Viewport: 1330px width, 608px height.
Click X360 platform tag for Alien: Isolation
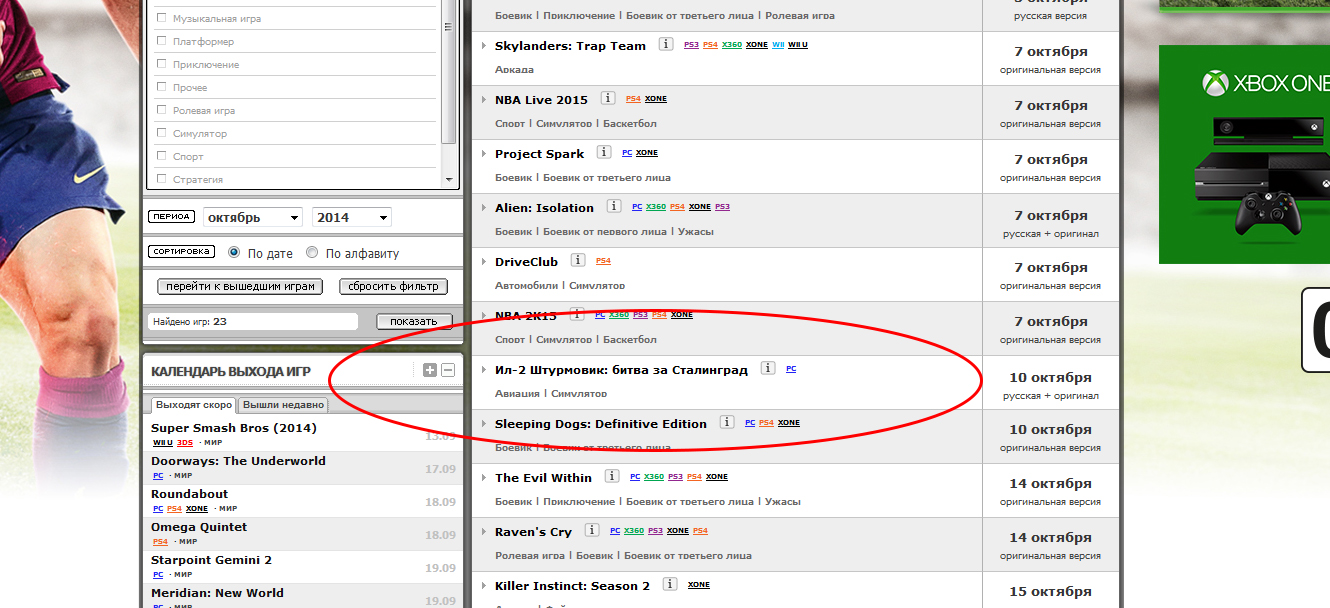point(655,207)
